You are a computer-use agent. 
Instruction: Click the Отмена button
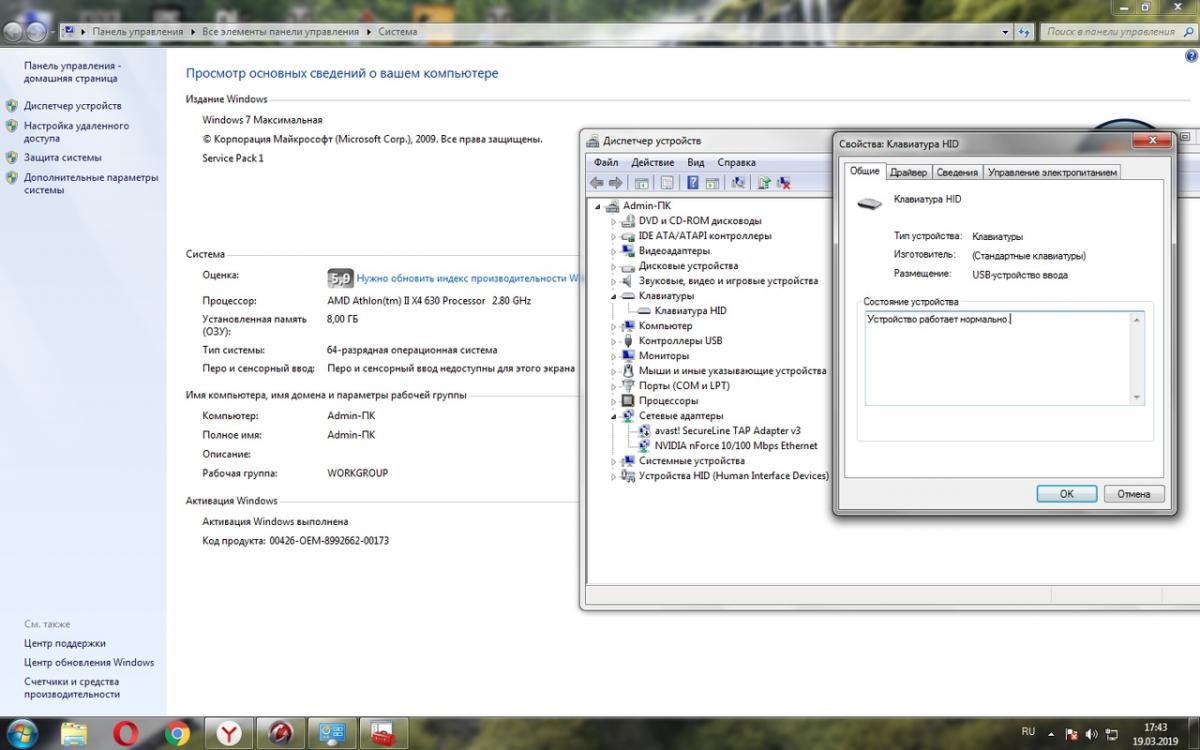click(1134, 494)
